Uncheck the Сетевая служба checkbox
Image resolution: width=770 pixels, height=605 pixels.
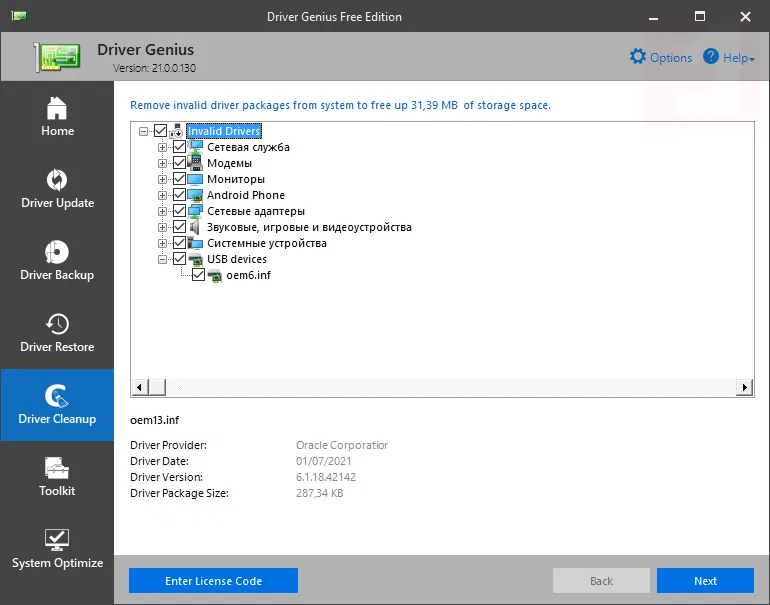click(x=179, y=147)
